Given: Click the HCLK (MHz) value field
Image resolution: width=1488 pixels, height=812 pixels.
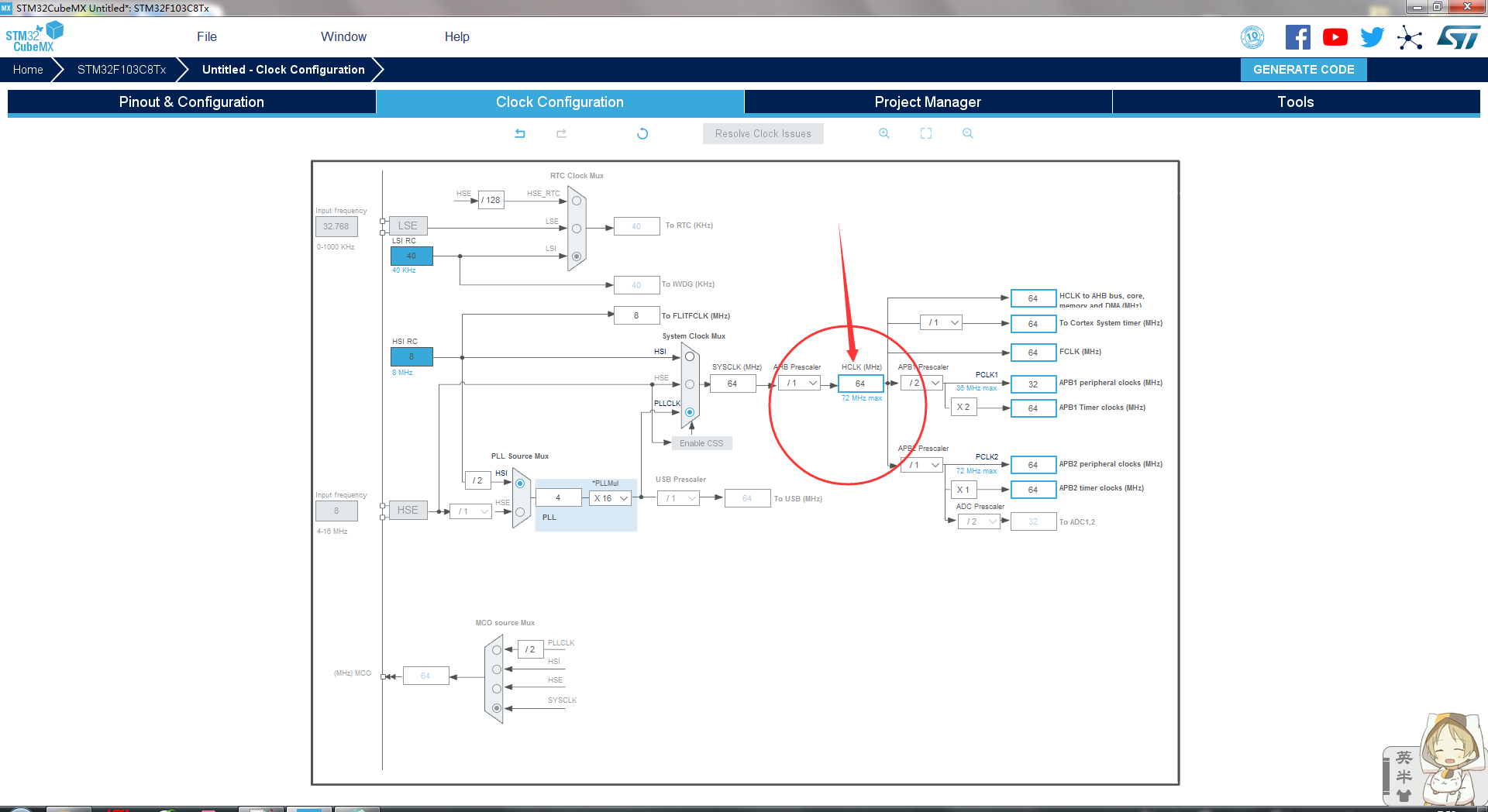Looking at the screenshot, I should [x=860, y=384].
